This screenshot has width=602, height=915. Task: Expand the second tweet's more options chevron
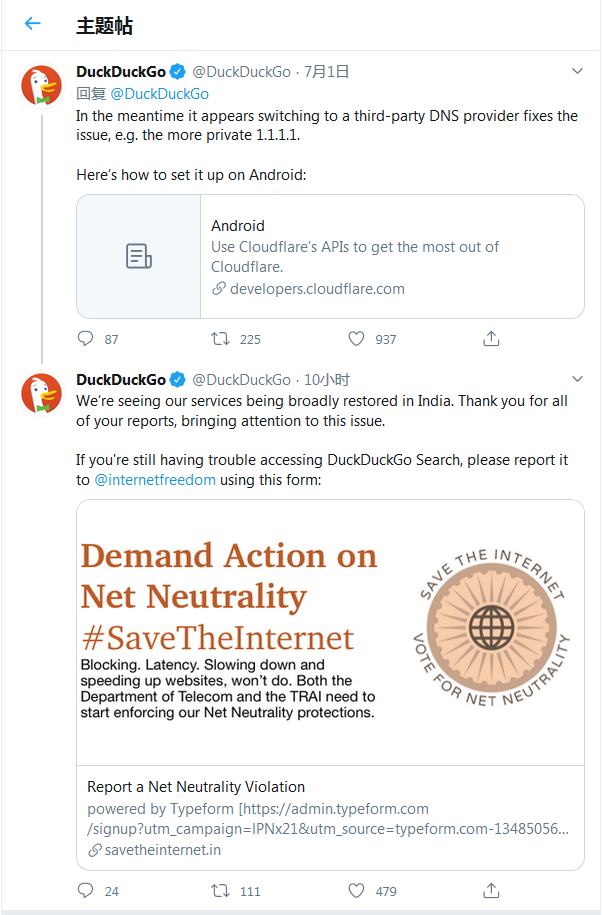tap(577, 380)
